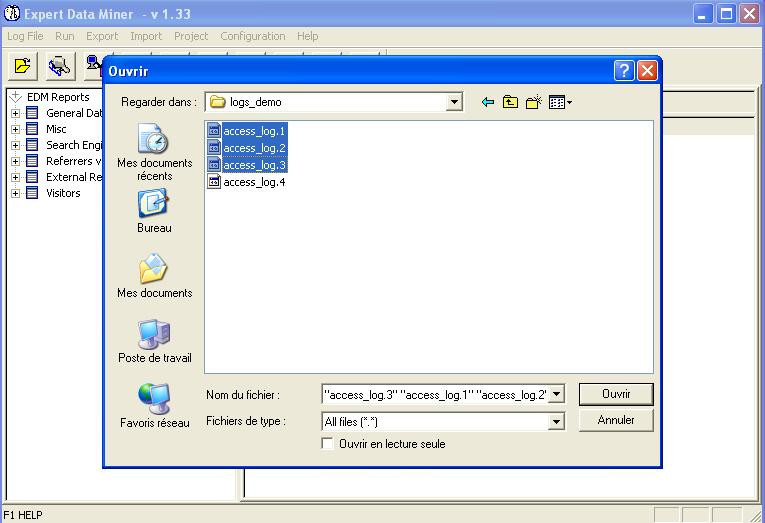Click the External Referrers report icon
This screenshot has width=765, height=523.
[32, 177]
